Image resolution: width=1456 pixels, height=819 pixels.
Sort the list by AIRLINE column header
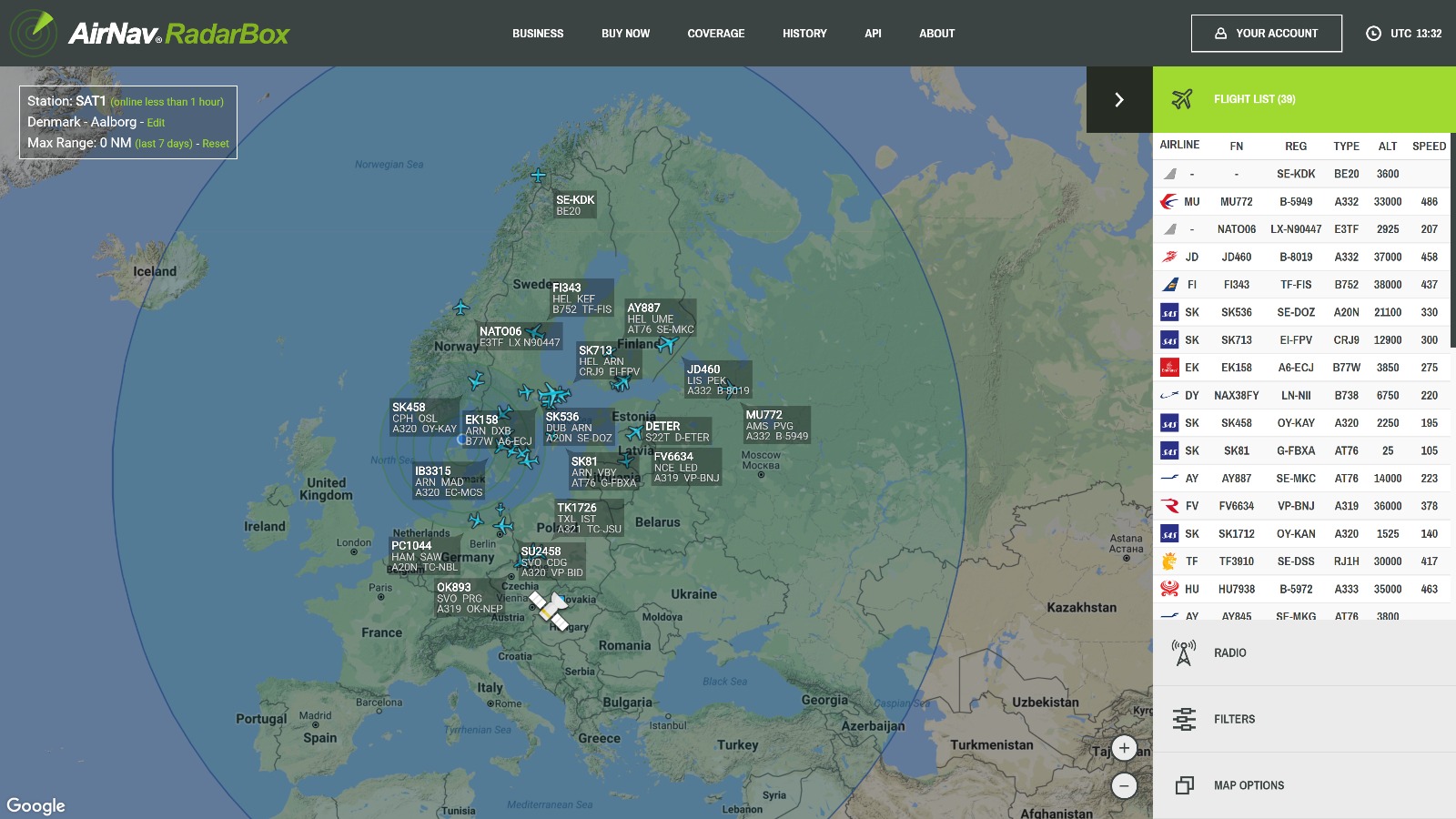point(1179,145)
